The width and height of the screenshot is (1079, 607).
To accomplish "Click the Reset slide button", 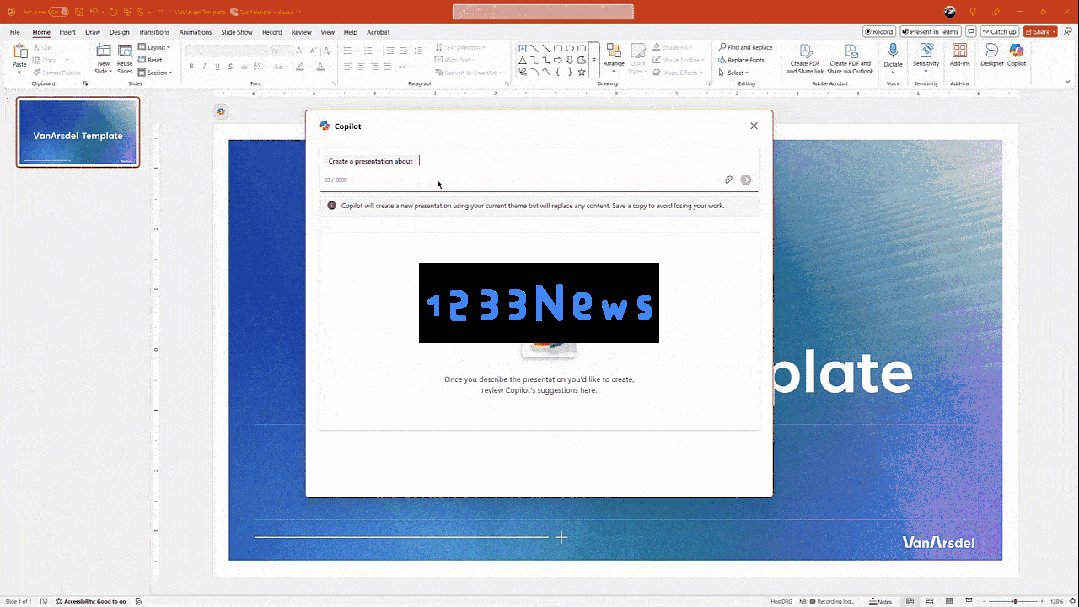I will tap(150, 60).
